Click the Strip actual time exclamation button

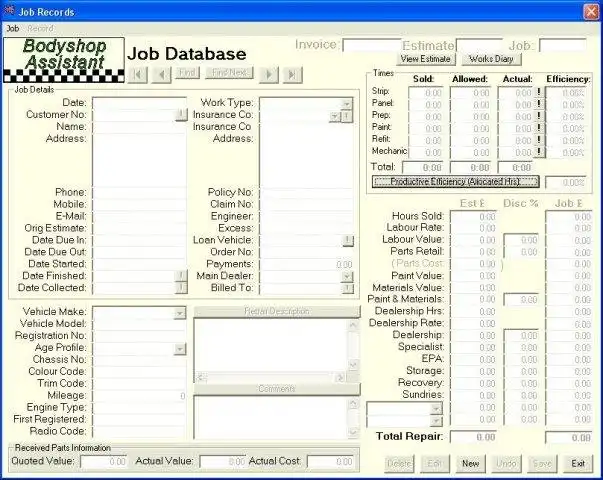tap(539, 92)
